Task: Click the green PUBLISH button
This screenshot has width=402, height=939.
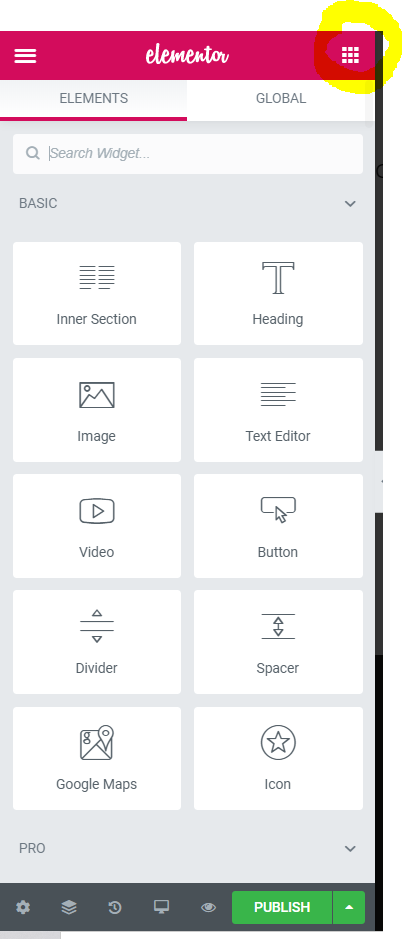Action: click(282, 907)
